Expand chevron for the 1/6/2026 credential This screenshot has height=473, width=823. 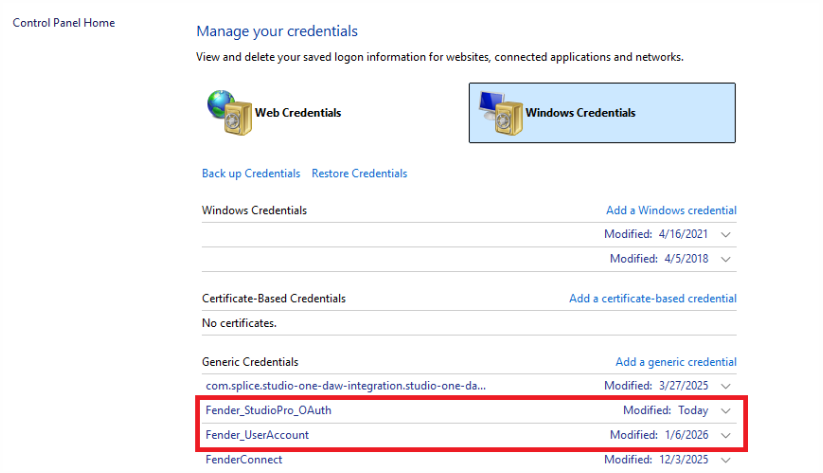[726, 436]
